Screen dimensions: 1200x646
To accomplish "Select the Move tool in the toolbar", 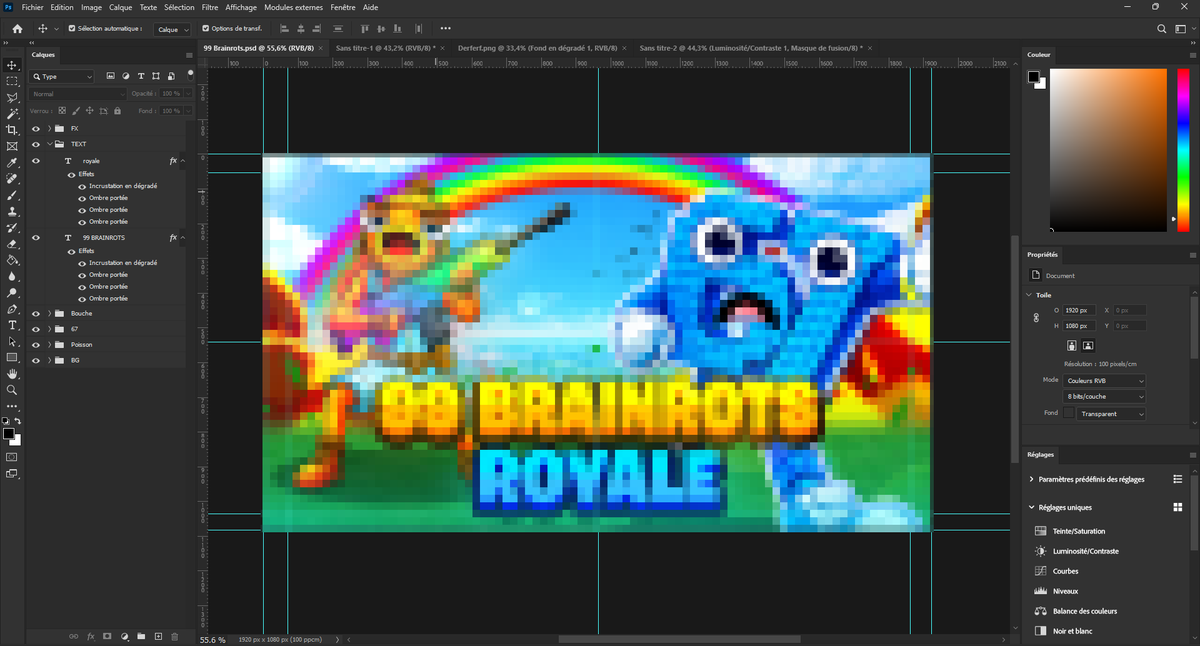I will click(x=12, y=65).
